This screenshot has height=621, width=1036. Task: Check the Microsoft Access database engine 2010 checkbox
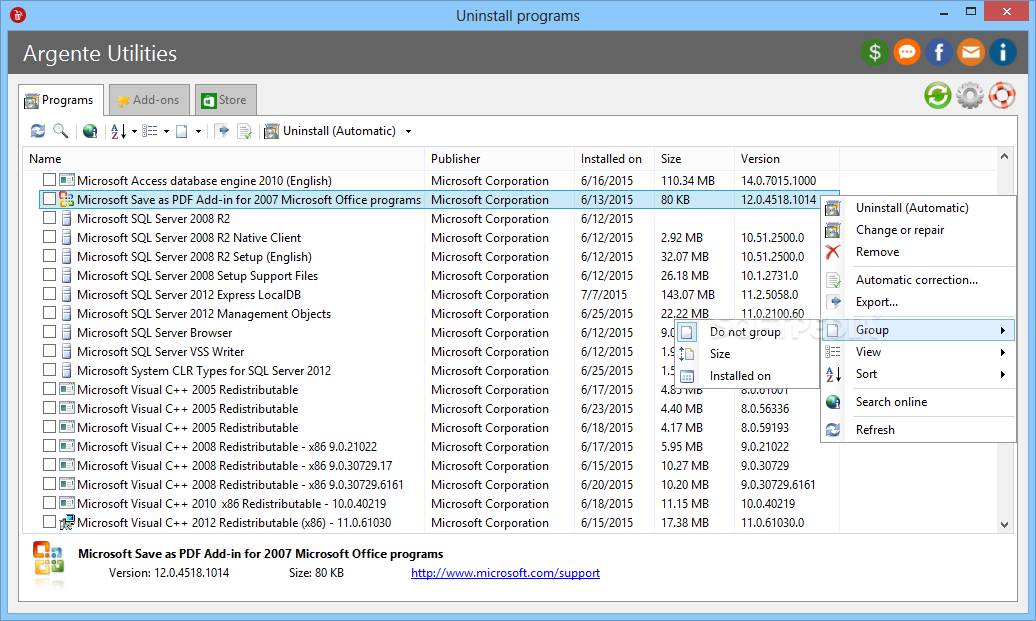pyautogui.click(x=50, y=180)
